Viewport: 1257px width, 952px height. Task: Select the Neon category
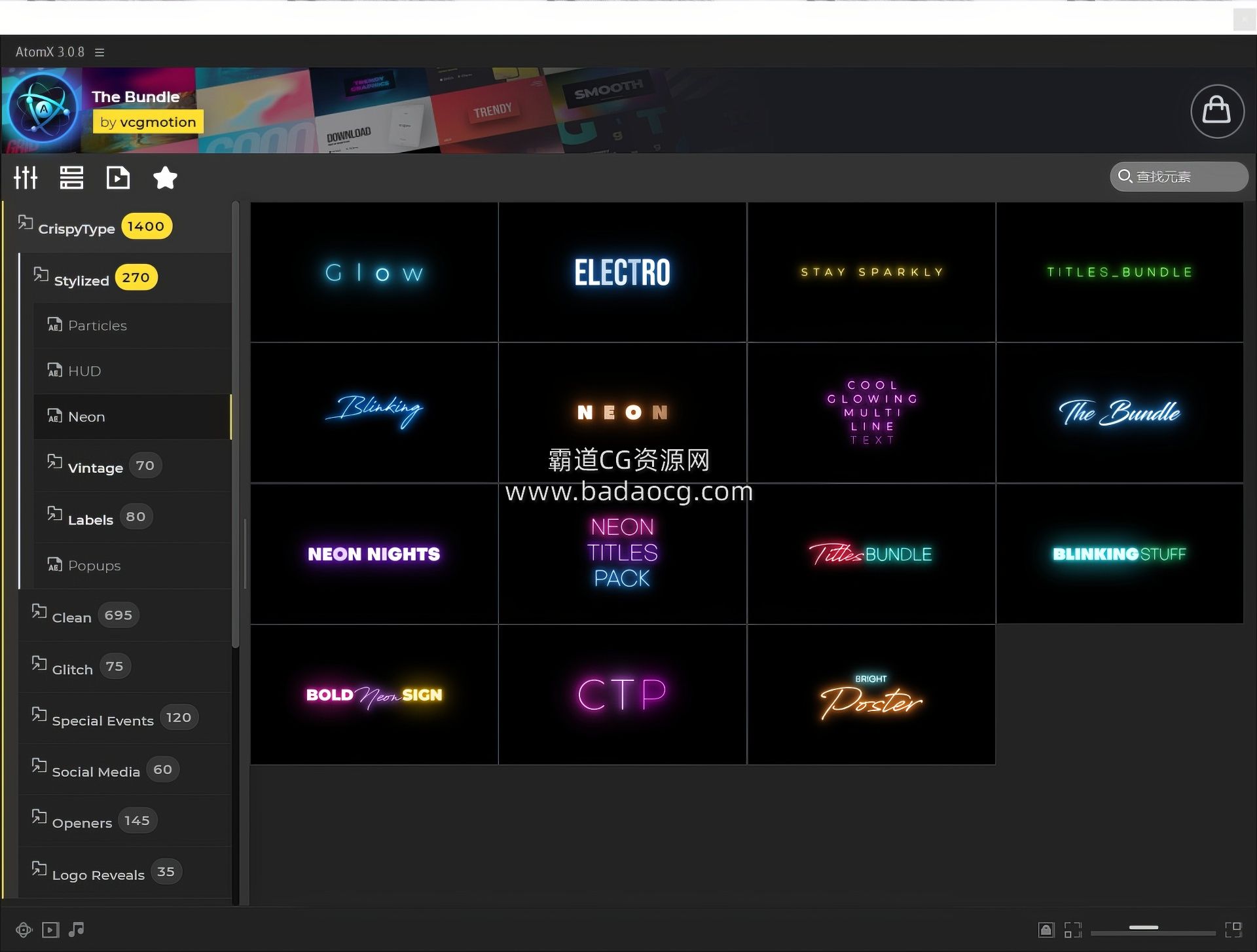(132, 416)
